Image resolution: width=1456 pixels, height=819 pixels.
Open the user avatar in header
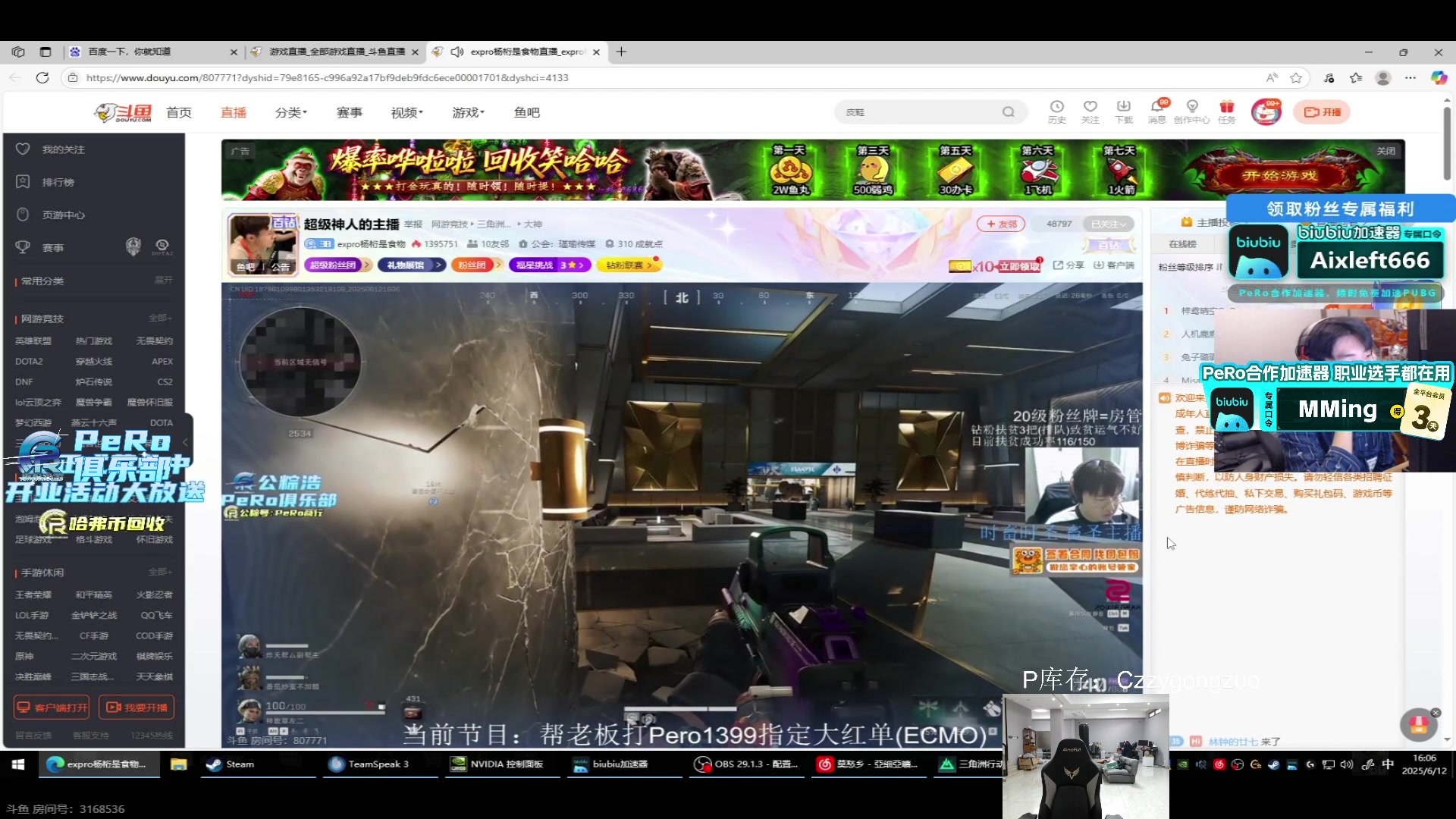[x=1266, y=112]
